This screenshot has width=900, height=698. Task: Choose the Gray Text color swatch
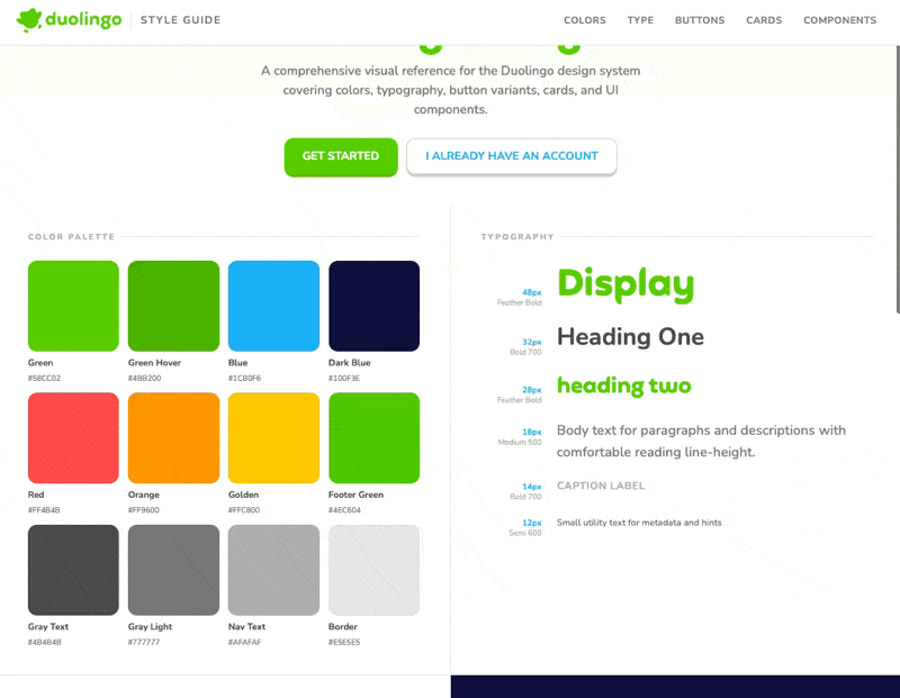(x=73, y=570)
